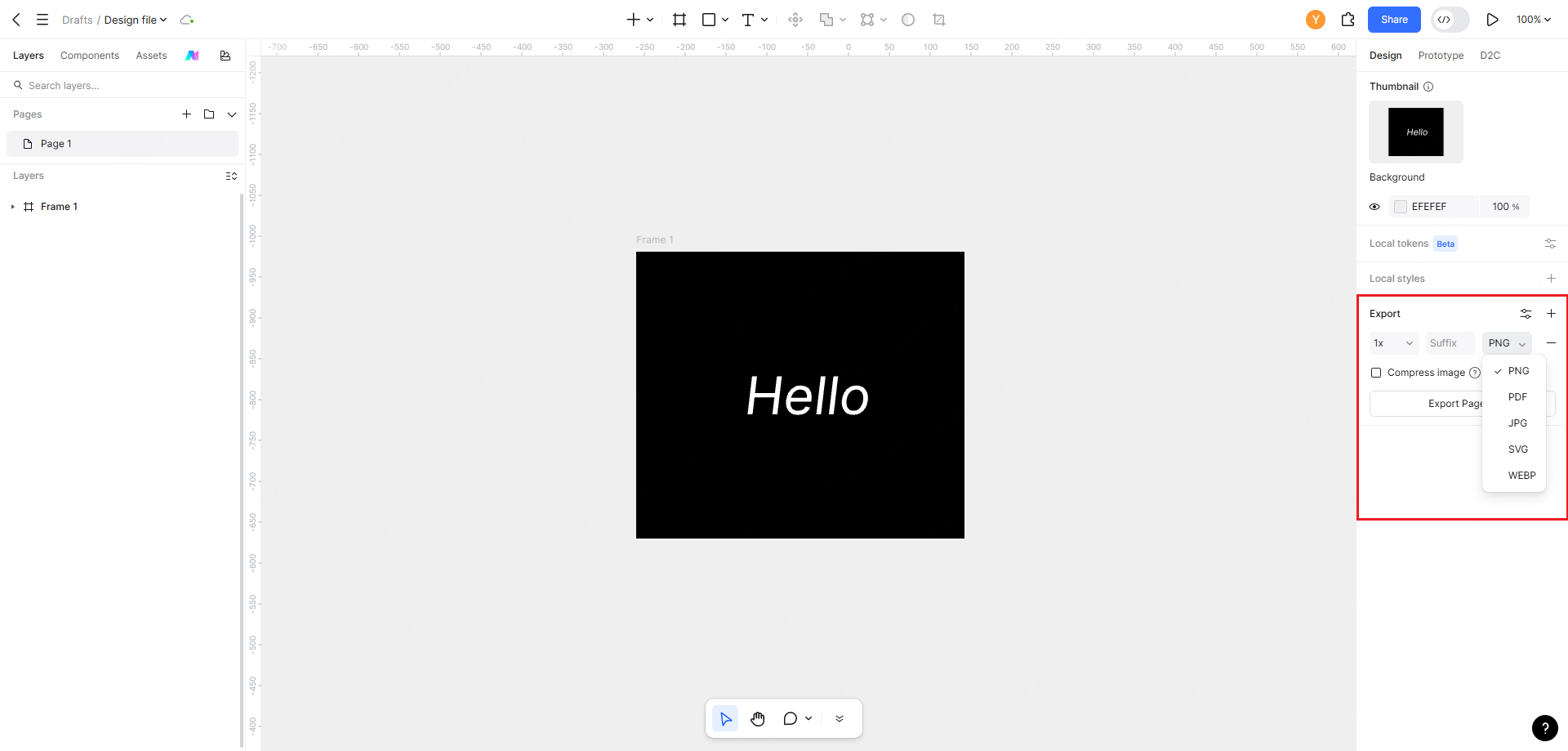Click the Compress image help icon
The width and height of the screenshot is (1568, 751).
[1475, 373]
